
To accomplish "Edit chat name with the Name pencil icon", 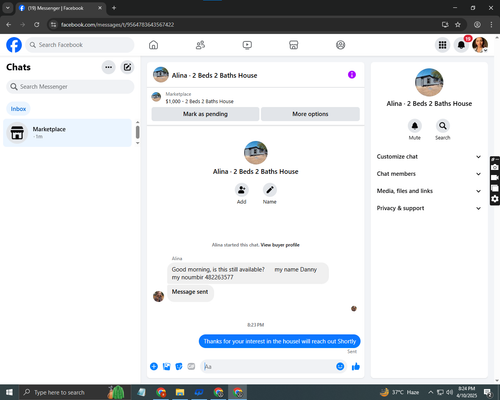I will coord(270,190).
